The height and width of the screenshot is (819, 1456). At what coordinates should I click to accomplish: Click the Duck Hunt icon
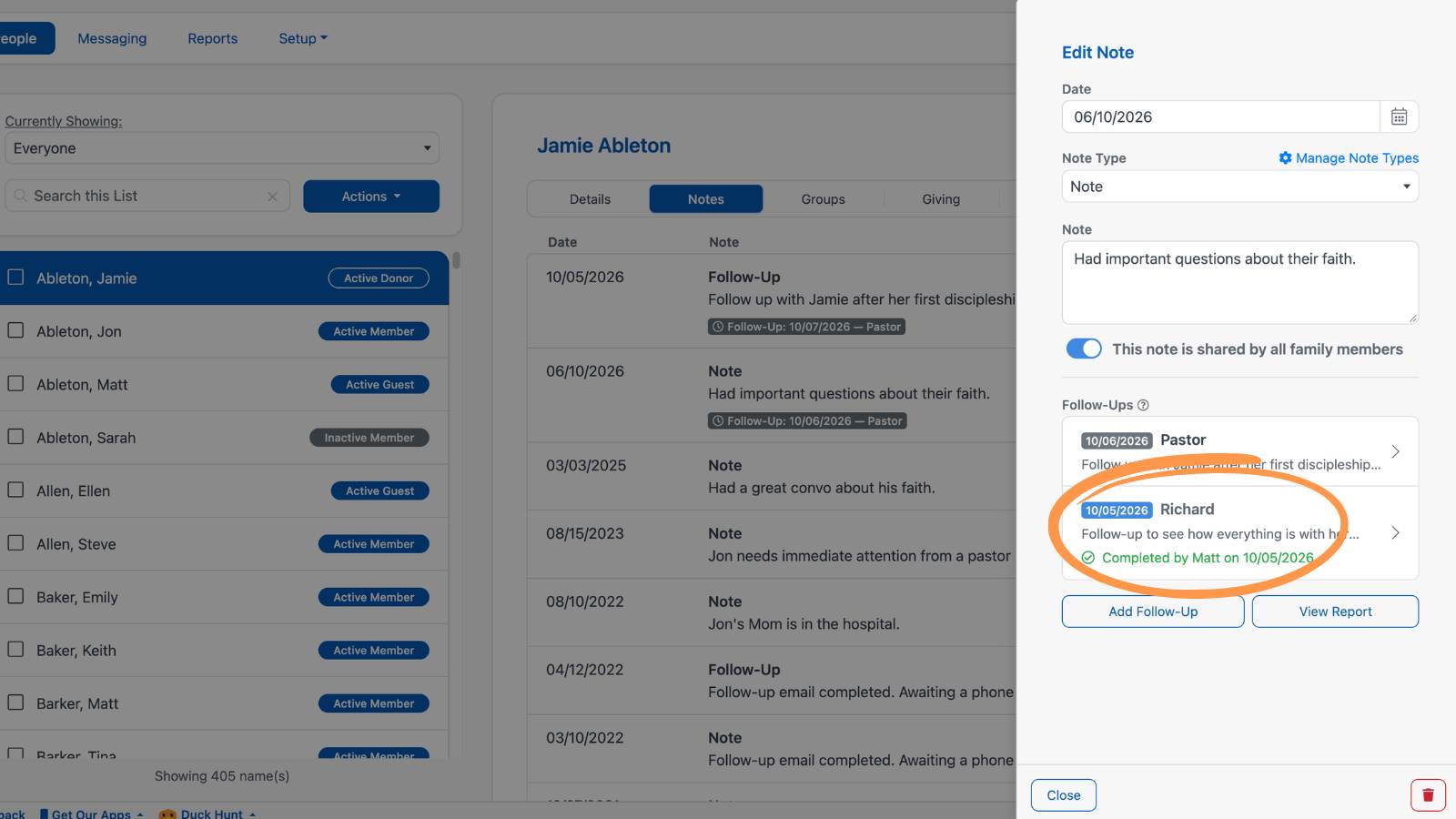(167, 814)
